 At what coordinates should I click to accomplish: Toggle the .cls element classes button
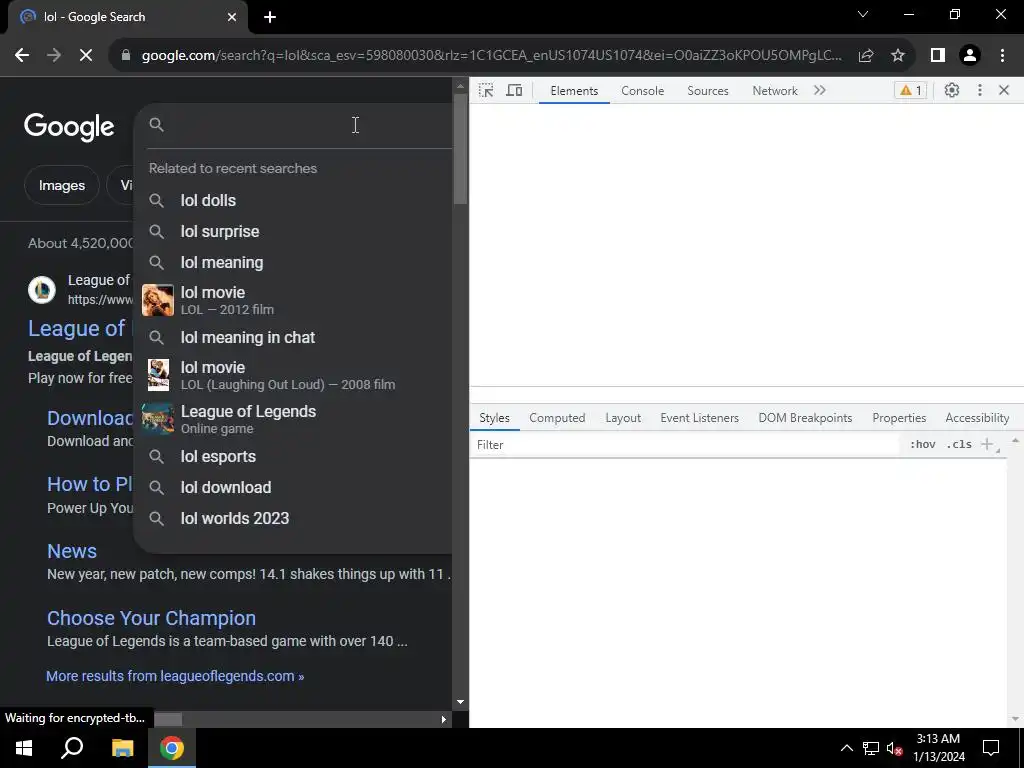(x=959, y=445)
